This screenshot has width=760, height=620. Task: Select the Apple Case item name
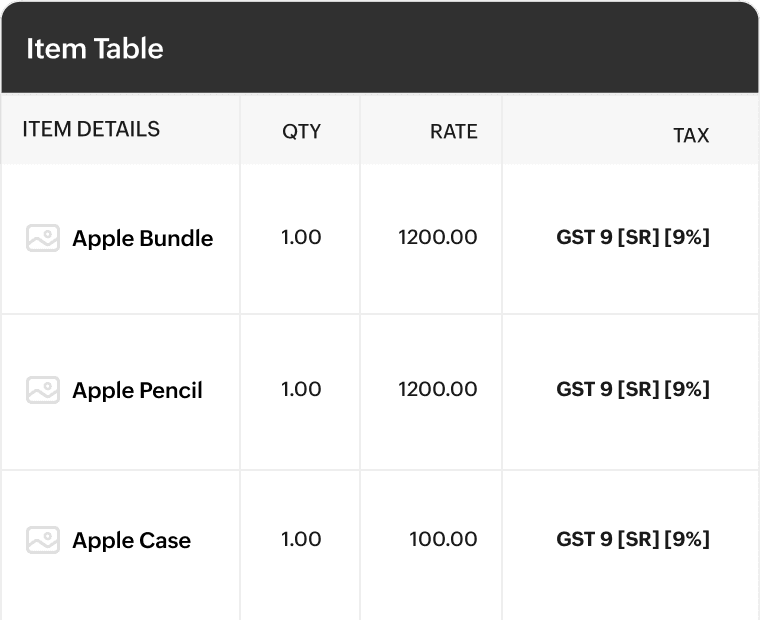pos(131,541)
